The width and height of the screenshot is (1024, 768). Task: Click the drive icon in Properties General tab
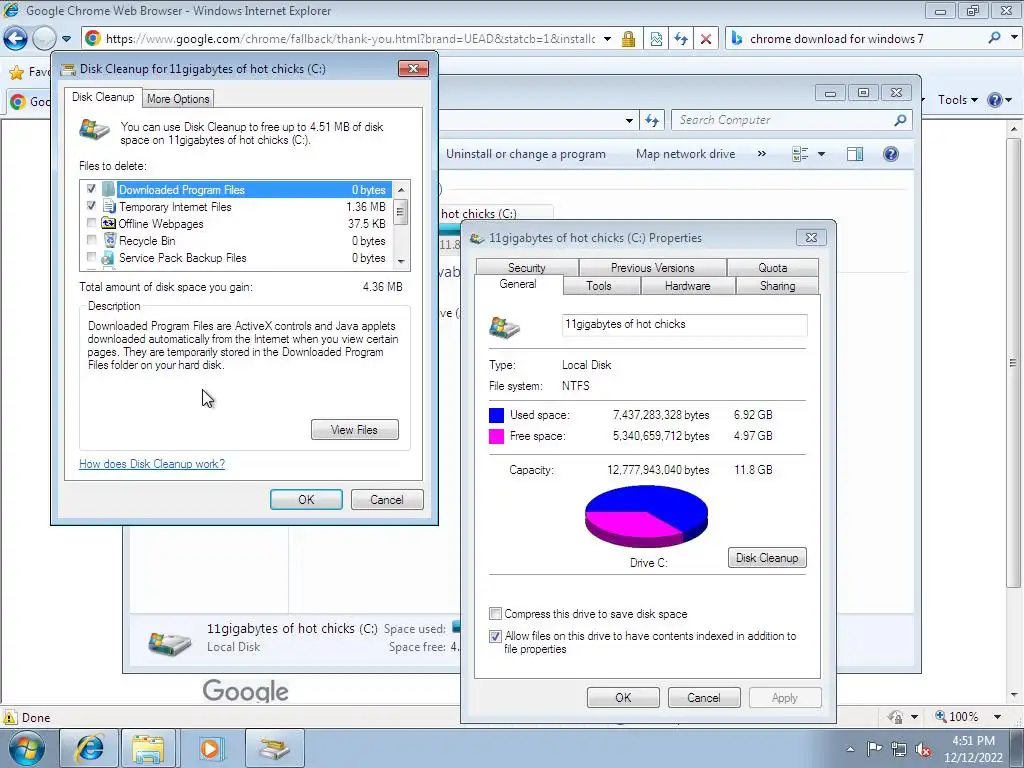tap(504, 327)
